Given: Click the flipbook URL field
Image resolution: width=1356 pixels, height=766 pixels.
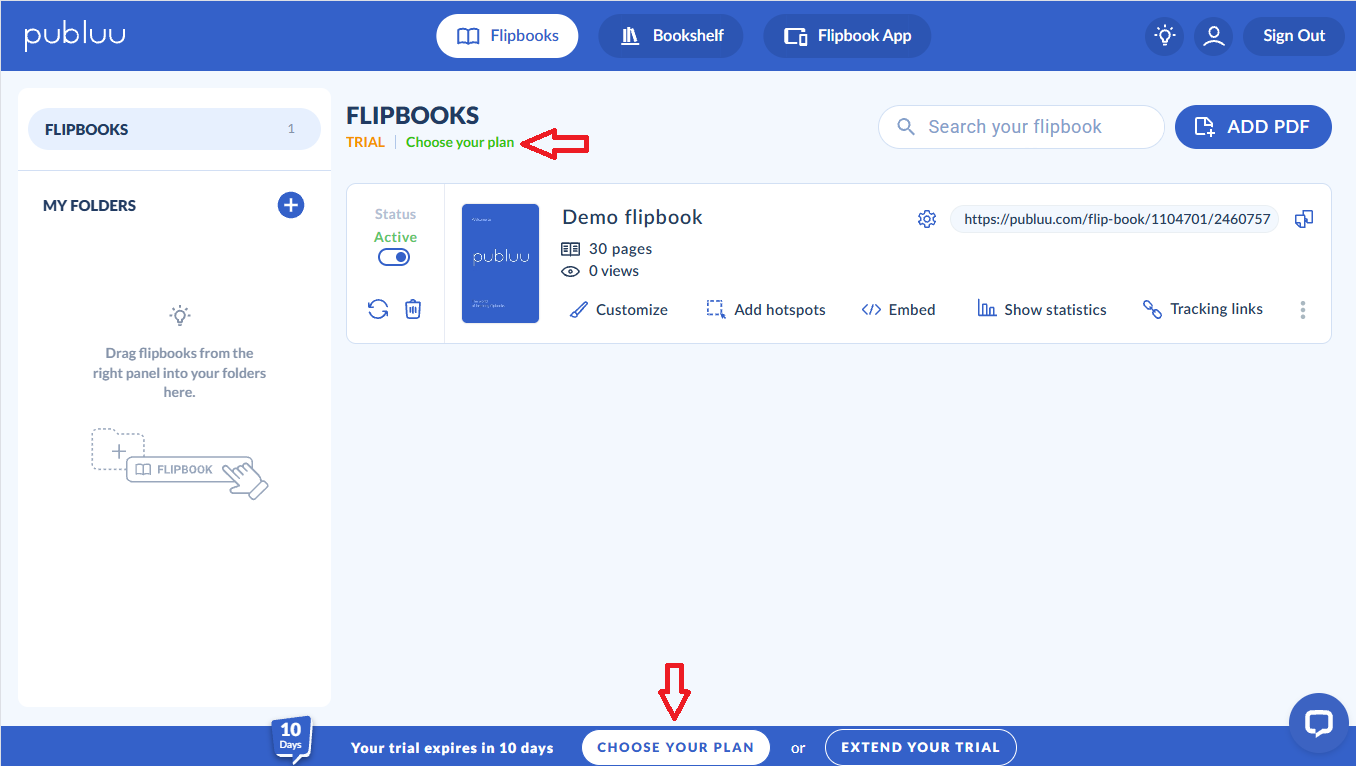Looking at the screenshot, I should click(x=1115, y=219).
